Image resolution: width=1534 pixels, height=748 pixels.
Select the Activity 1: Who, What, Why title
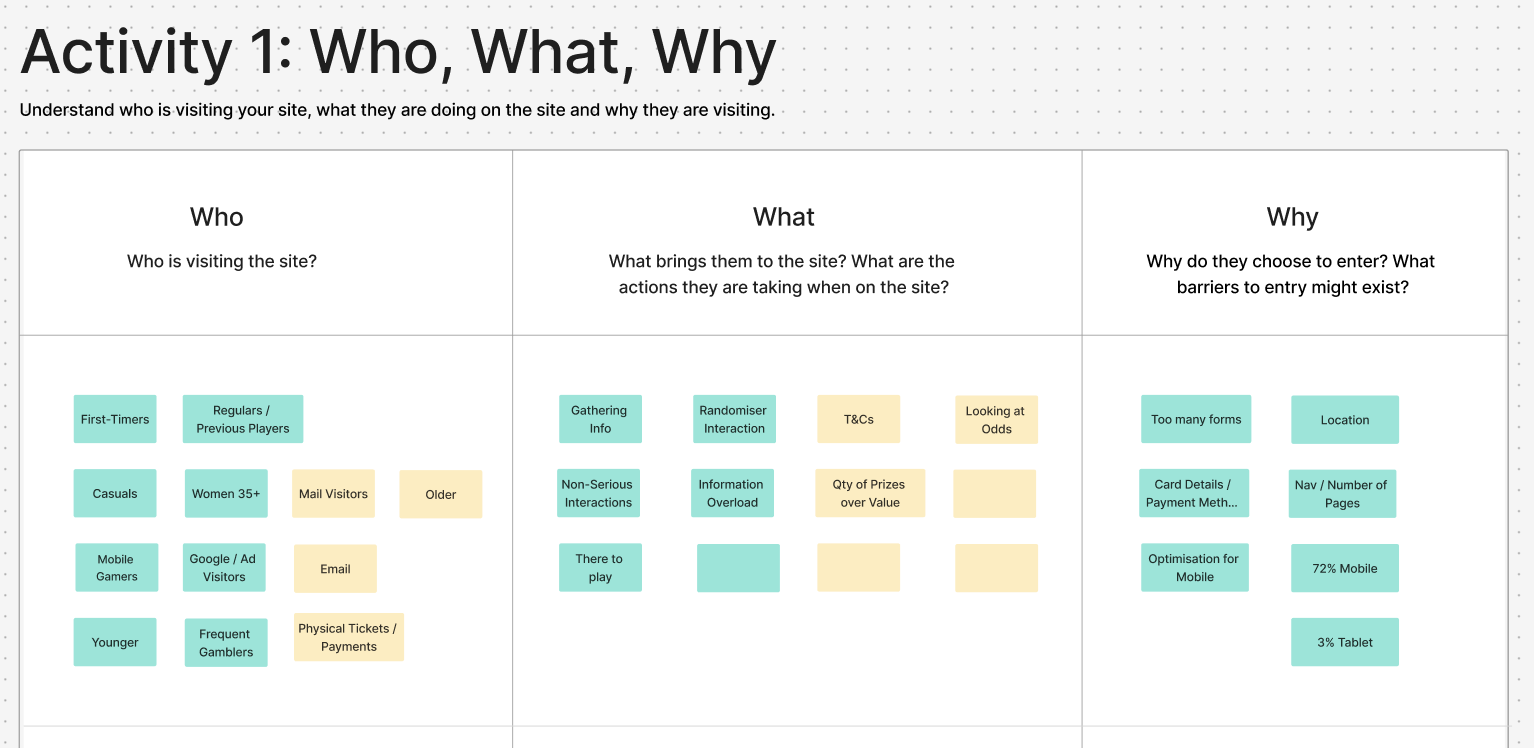398,52
